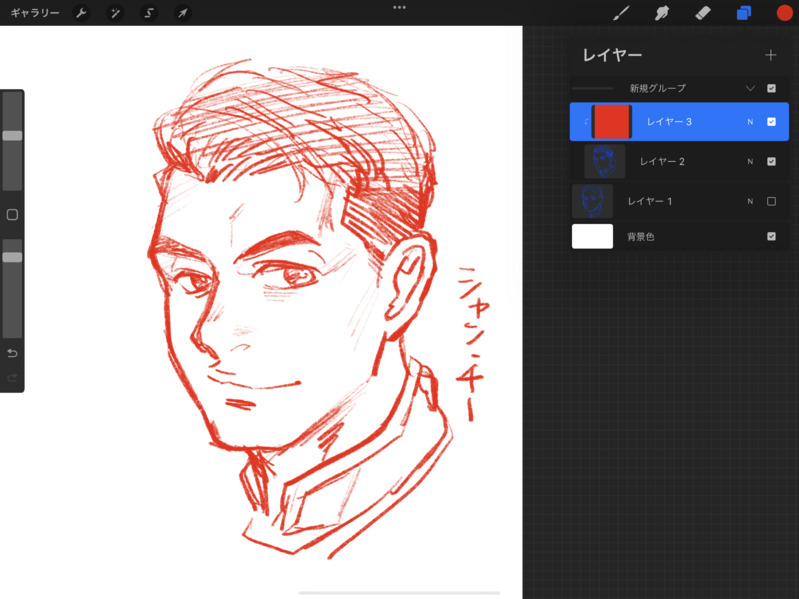This screenshot has height=599, width=799.
Task: Return to ギャラリー gallery
Action: coord(35,13)
